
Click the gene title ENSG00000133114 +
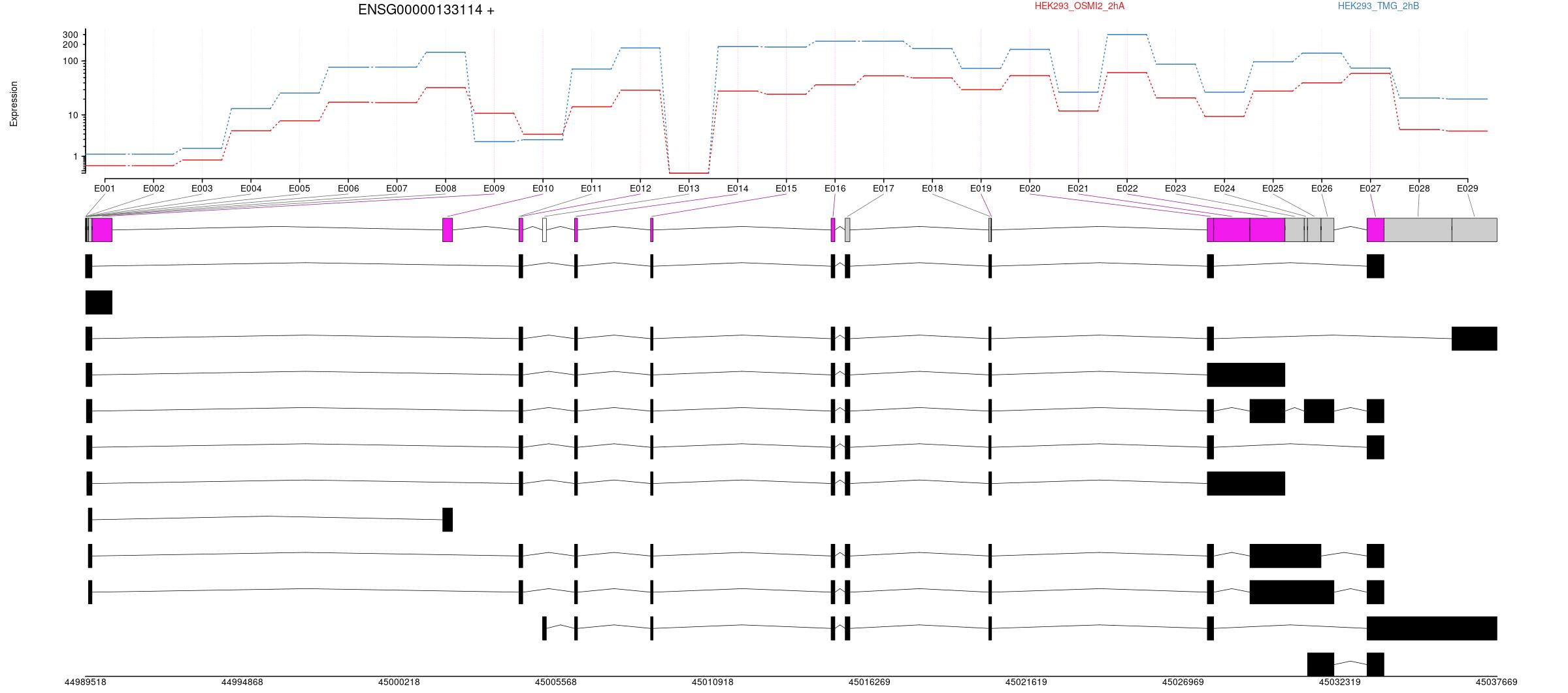tap(426, 10)
